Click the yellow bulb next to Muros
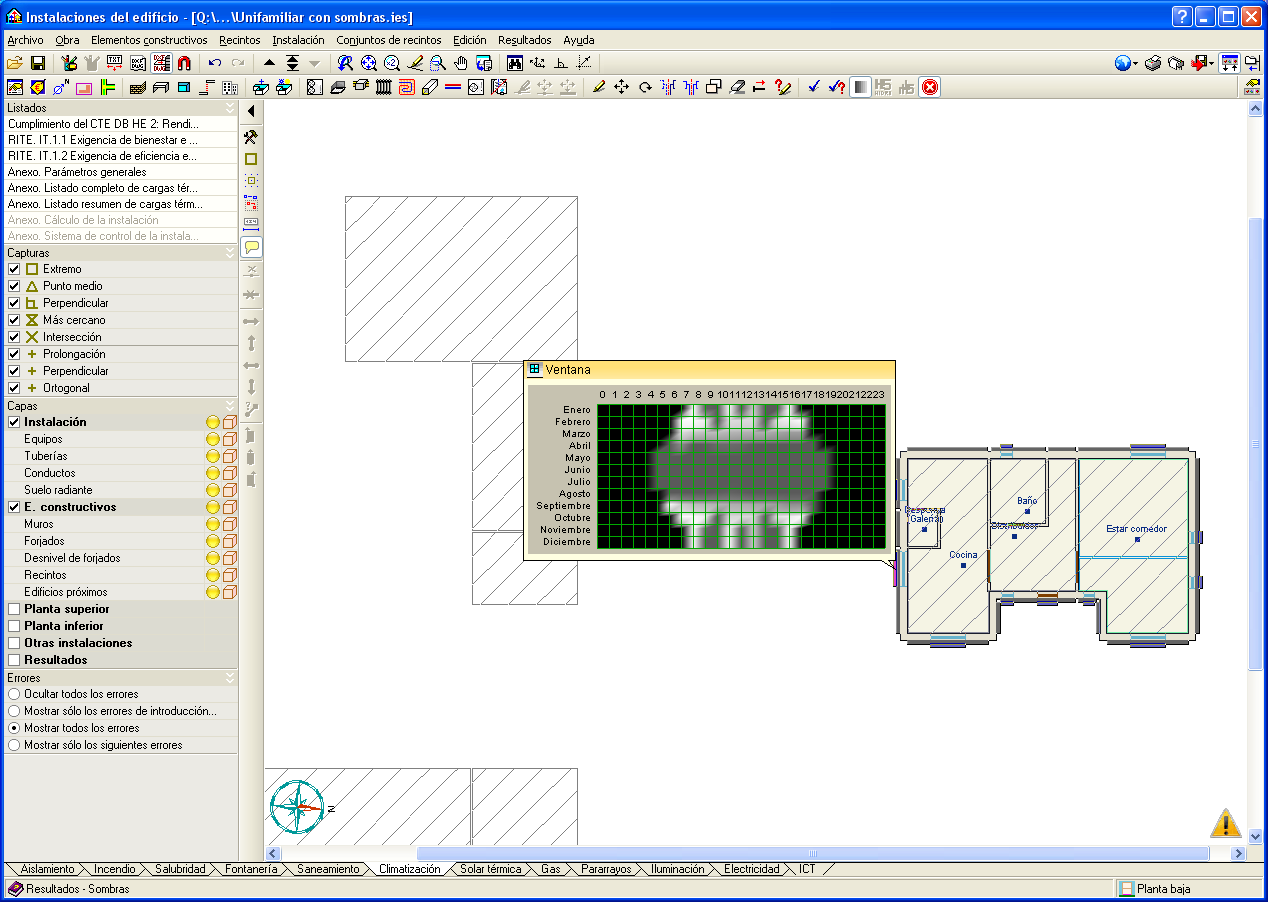Viewport: 1268px width, 902px height. (212, 524)
